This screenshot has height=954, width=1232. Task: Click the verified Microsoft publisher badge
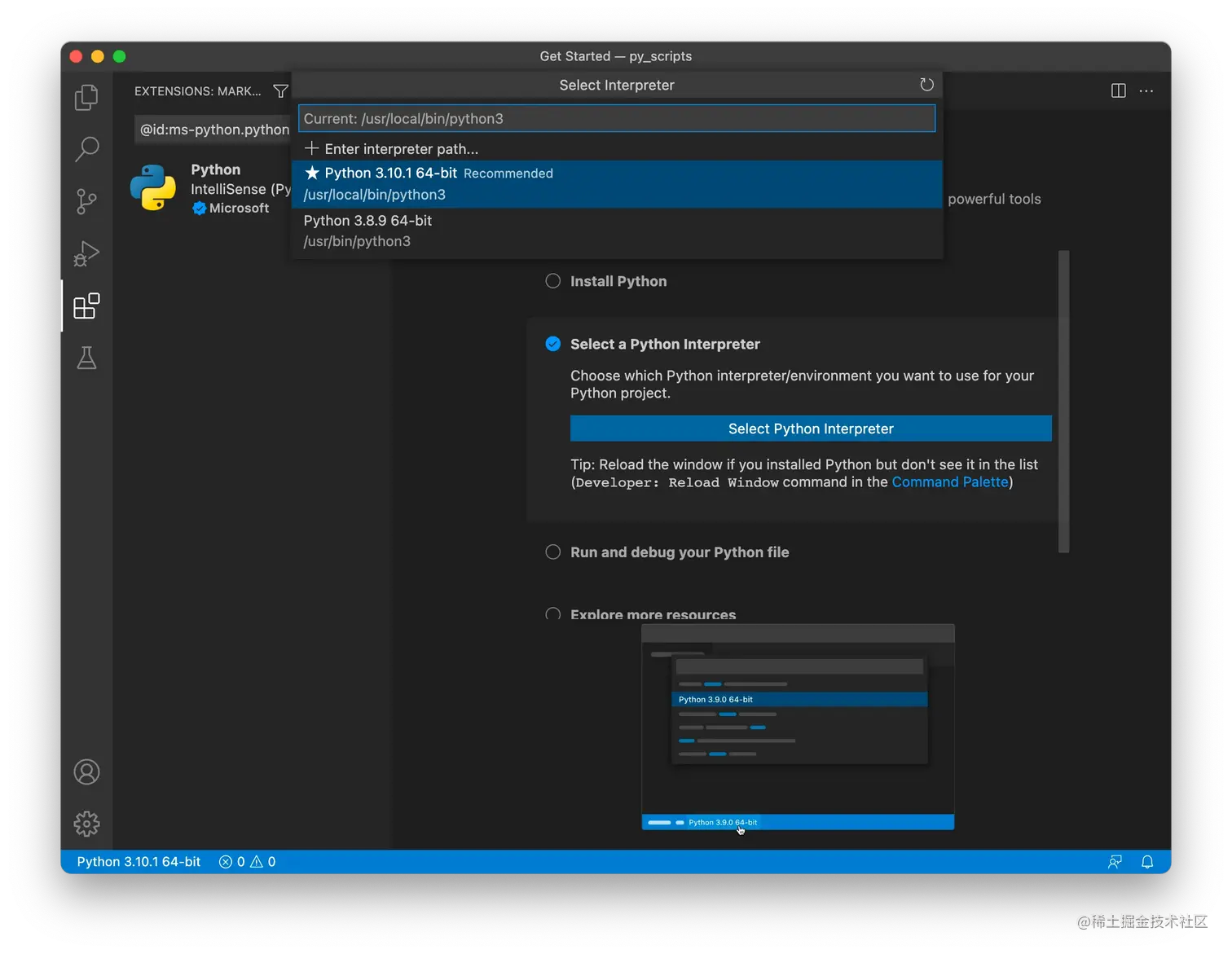pyautogui.click(x=199, y=209)
